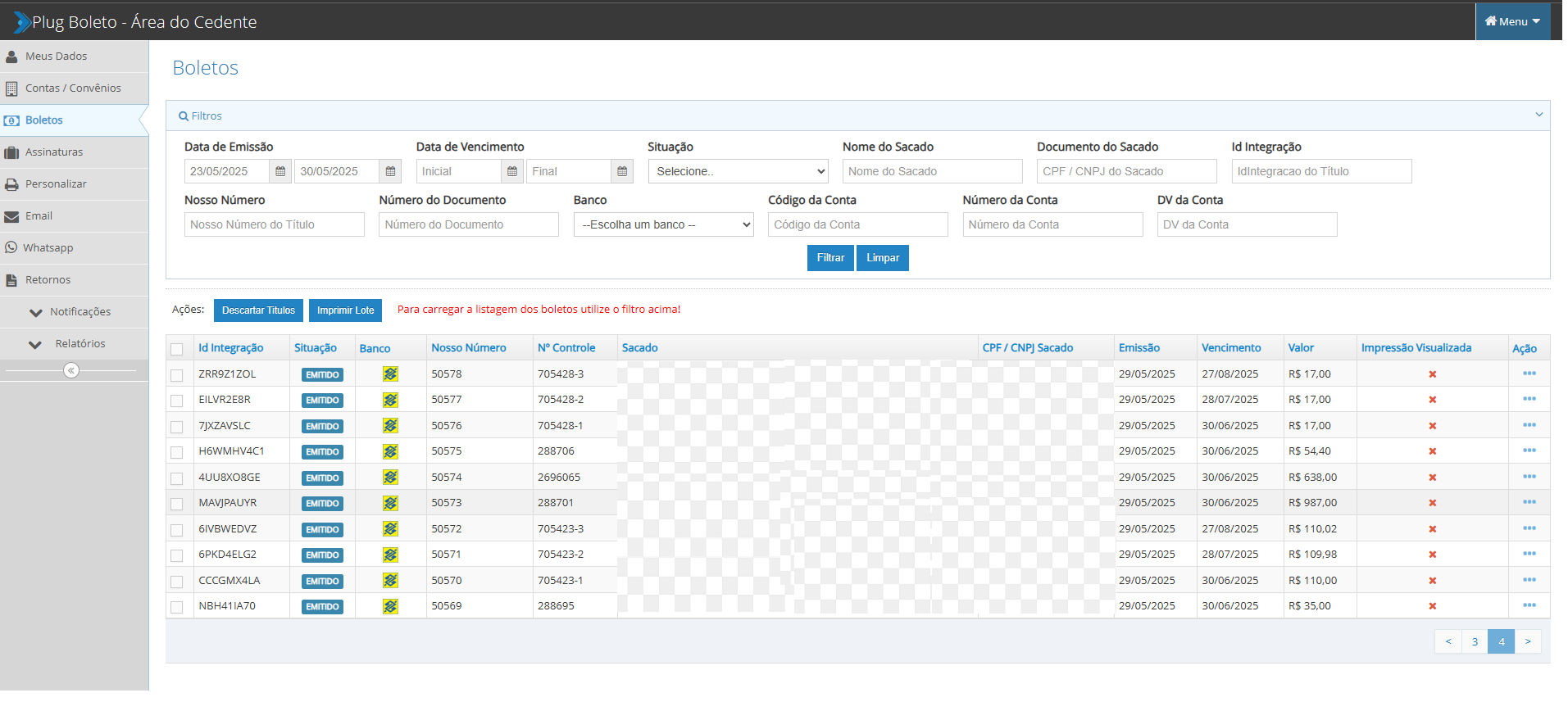Image resolution: width=1568 pixels, height=711 pixels.
Task: Open the Menu dropdown in top bar
Action: [x=1512, y=22]
